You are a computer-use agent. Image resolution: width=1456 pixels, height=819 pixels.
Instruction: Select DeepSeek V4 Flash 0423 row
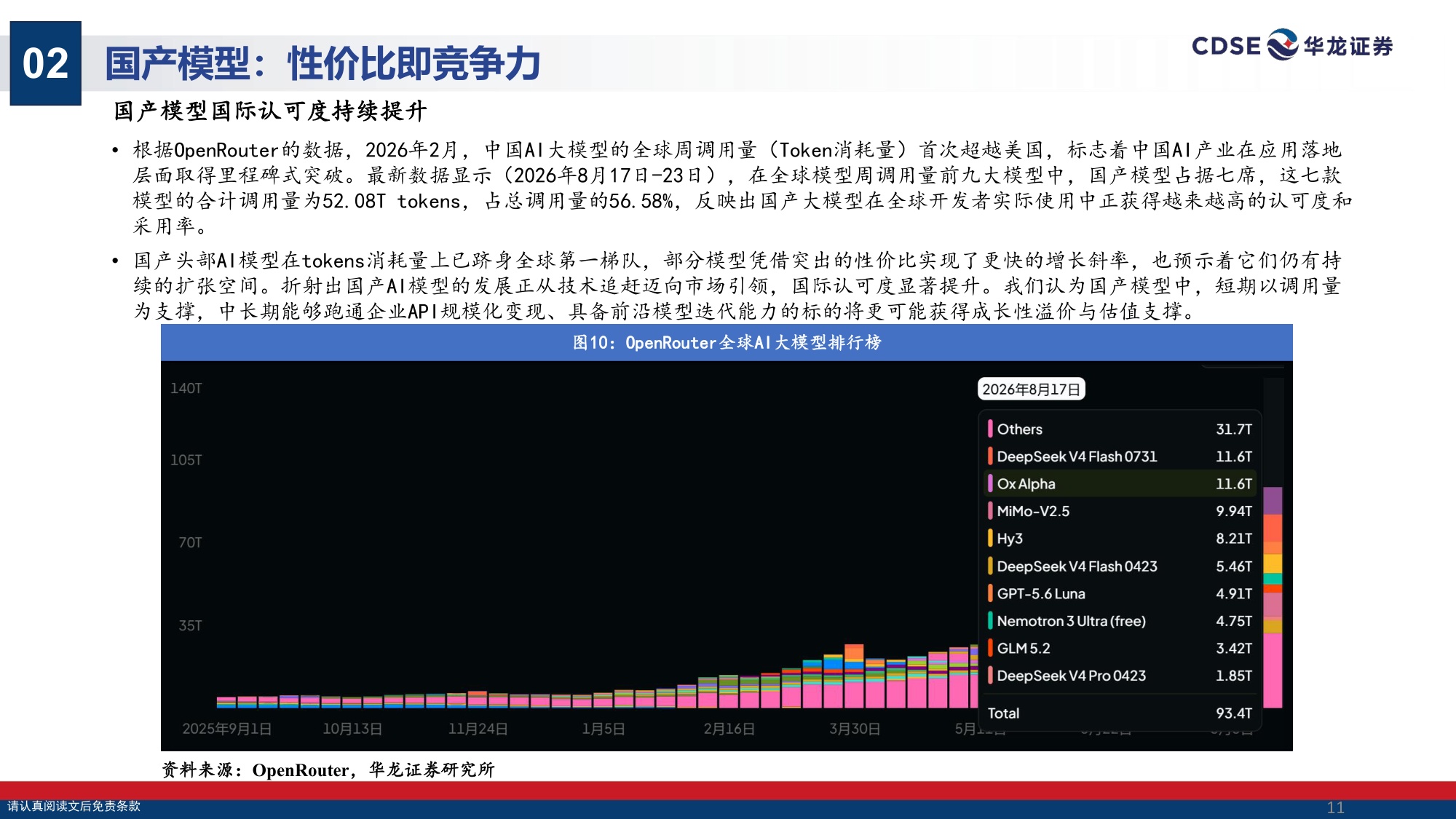(x=1120, y=566)
